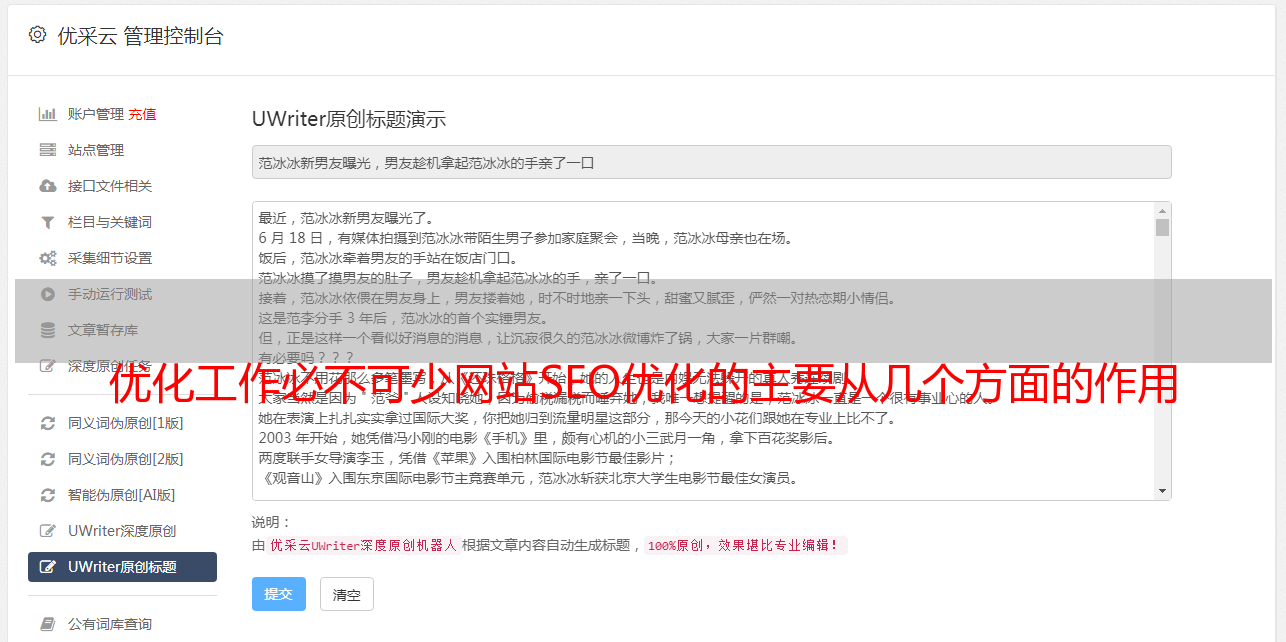Screen dimensions: 1286x642
Task: Select the active UWriter原创标题 item
Action: (122, 567)
